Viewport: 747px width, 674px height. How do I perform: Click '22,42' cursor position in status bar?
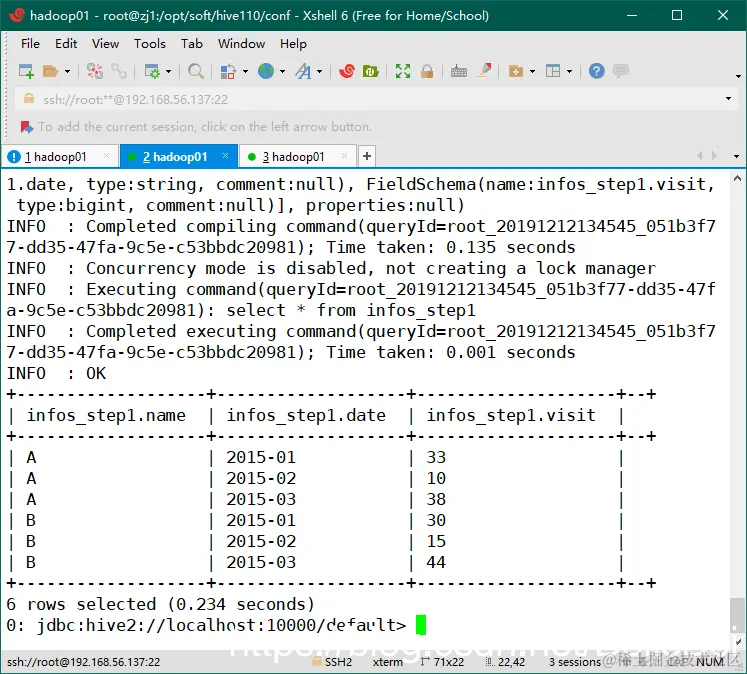511,662
